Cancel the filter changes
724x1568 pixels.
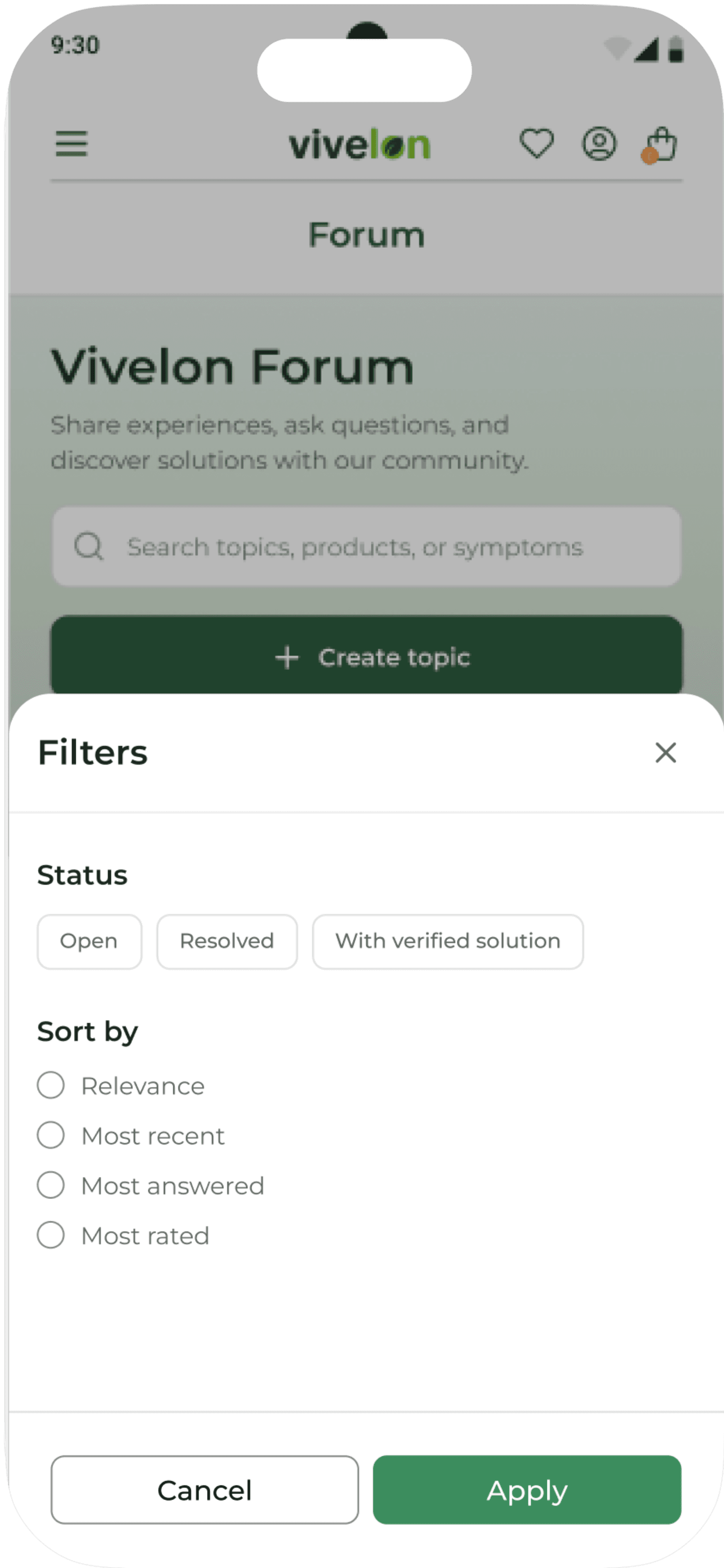click(x=205, y=1489)
